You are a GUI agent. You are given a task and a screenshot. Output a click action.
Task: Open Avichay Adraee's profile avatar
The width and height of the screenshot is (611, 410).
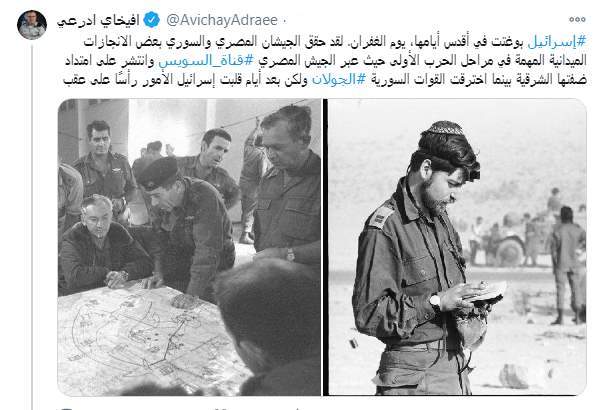click(32, 25)
